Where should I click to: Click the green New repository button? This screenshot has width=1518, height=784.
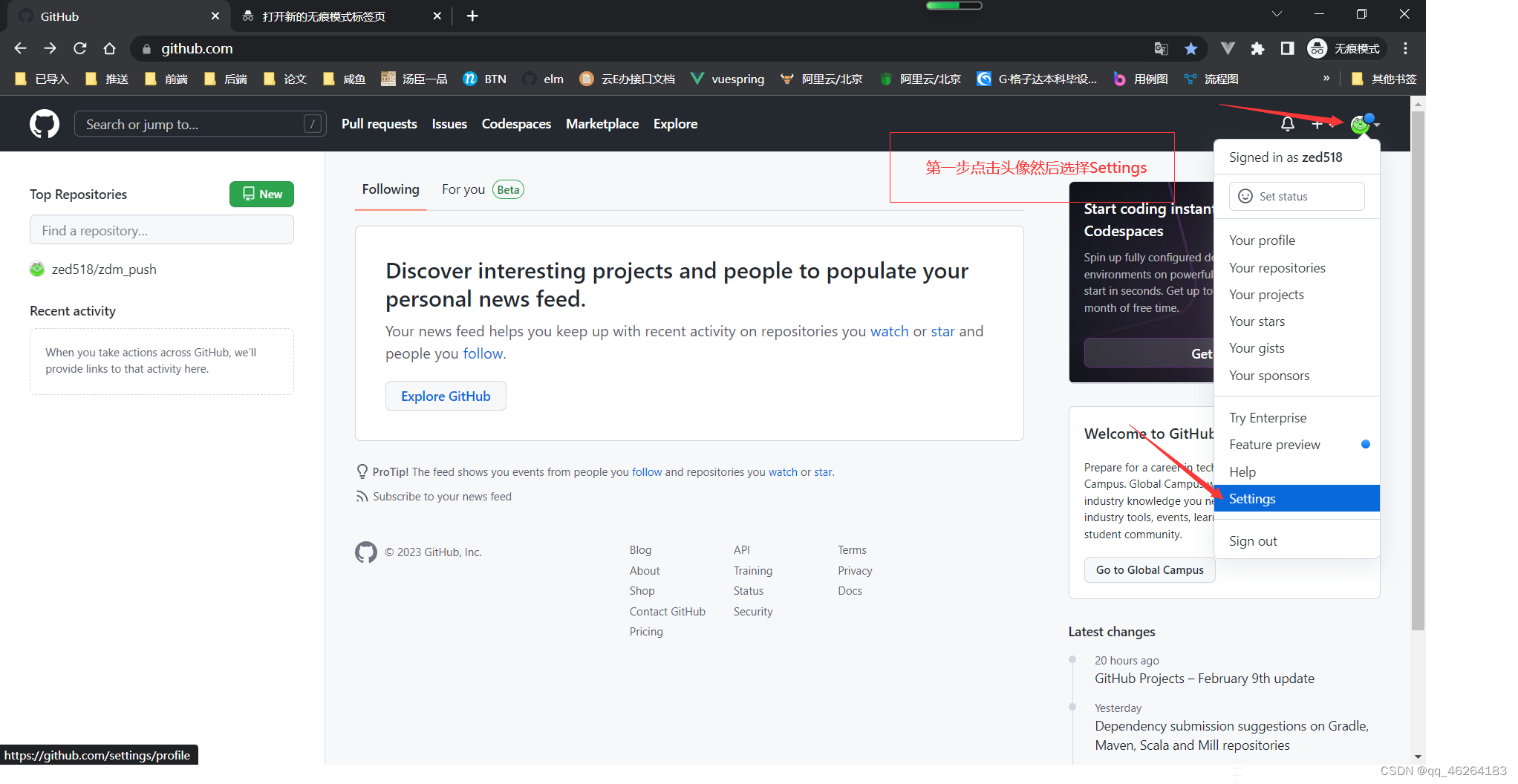[261, 194]
